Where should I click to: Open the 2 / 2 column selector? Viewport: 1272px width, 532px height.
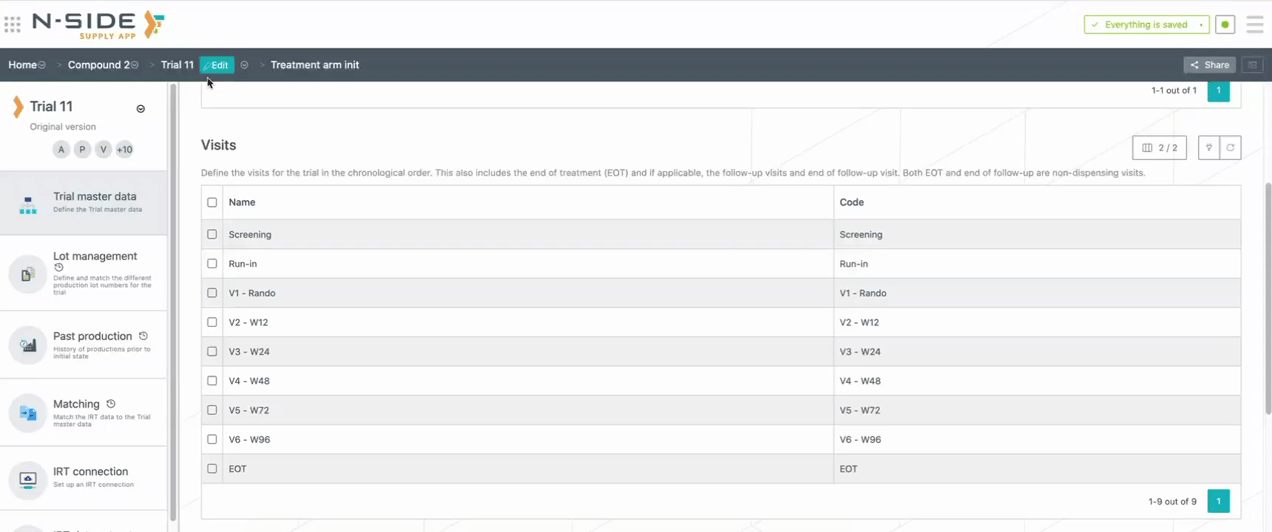tap(1159, 148)
